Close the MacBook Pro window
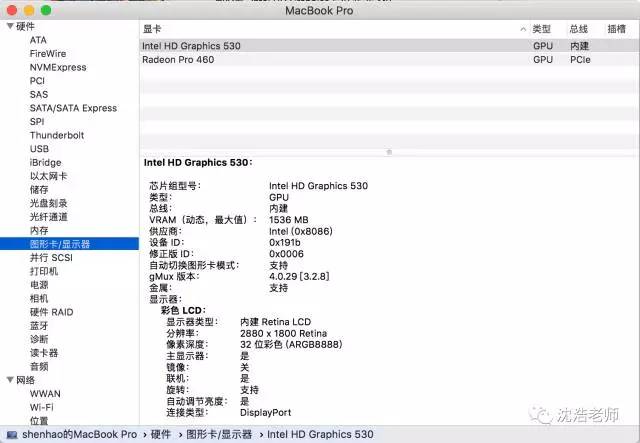The image size is (640, 443). (12, 10)
